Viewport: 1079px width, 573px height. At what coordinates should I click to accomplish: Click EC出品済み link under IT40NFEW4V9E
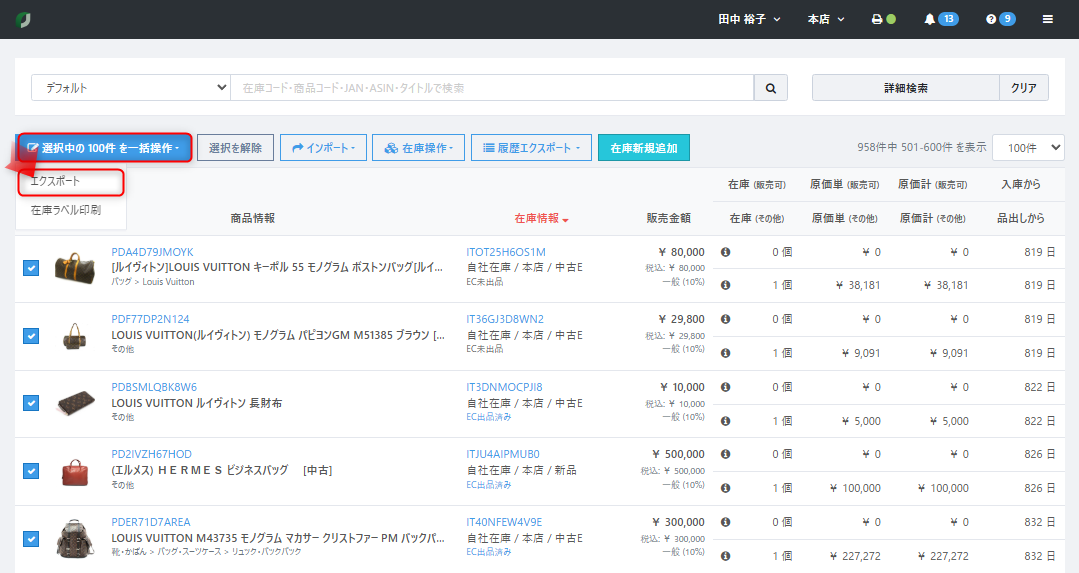click(x=489, y=552)
